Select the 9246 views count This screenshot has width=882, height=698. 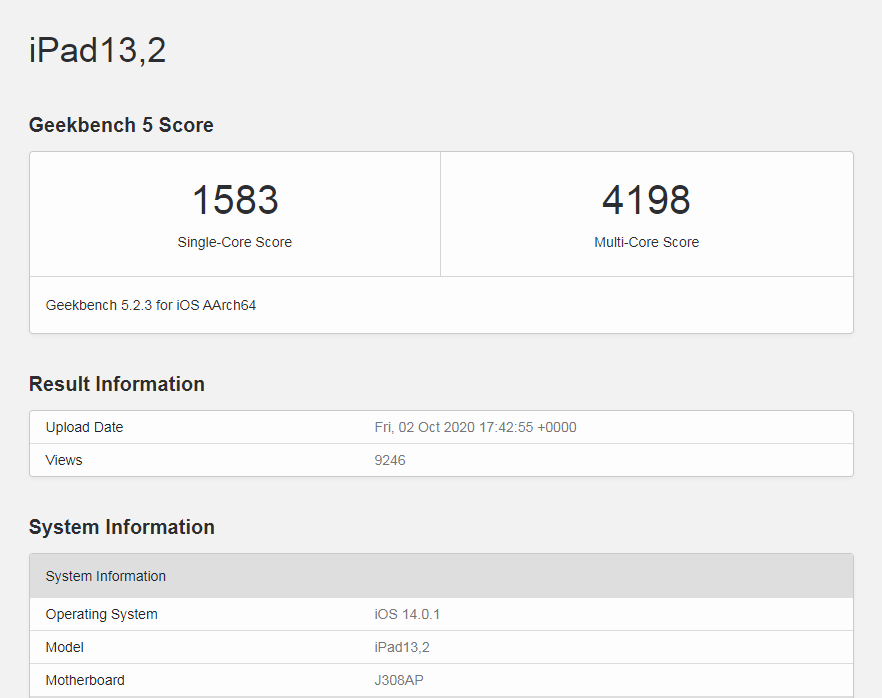pos(390,460)
